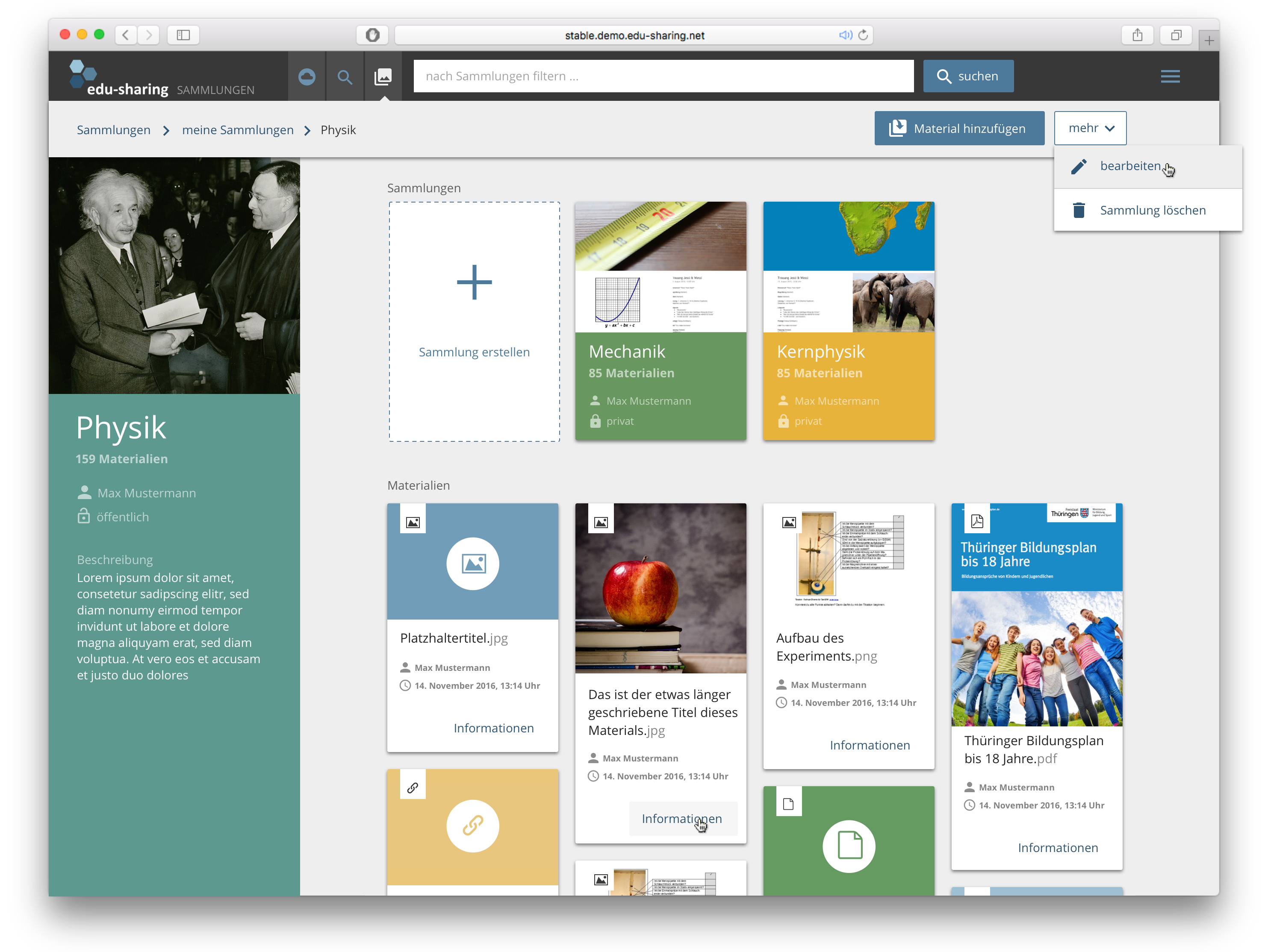Expand the mehr dropdown

tap(1090, 128)
